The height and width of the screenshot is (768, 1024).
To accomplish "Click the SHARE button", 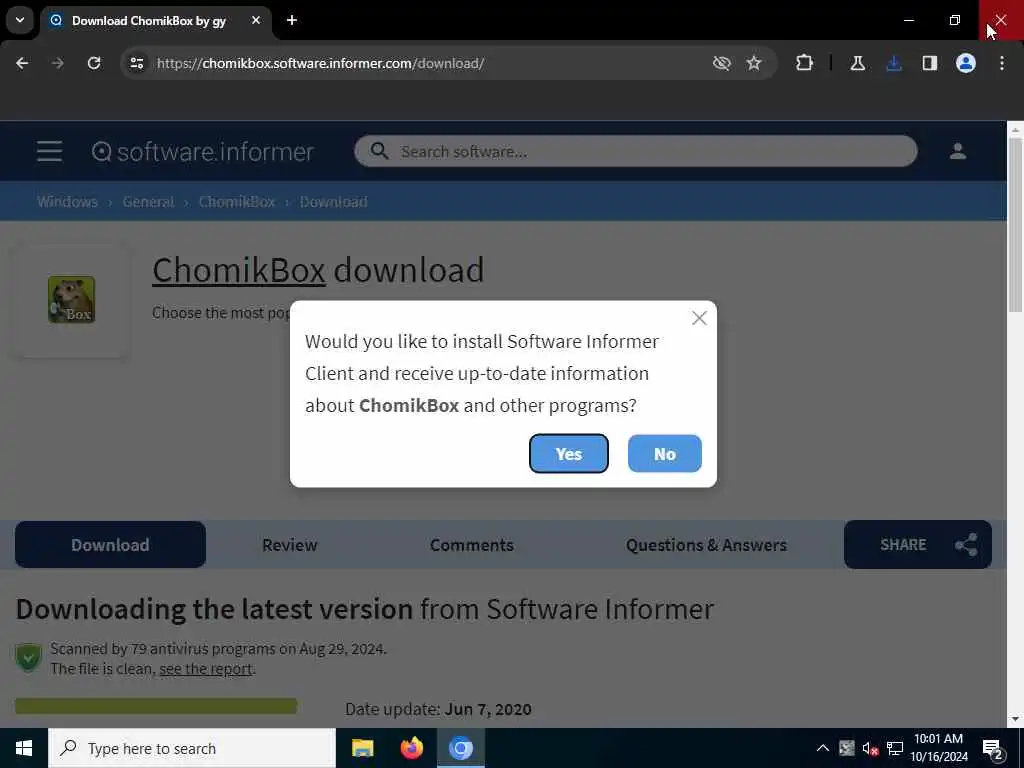I will point(918,545).
